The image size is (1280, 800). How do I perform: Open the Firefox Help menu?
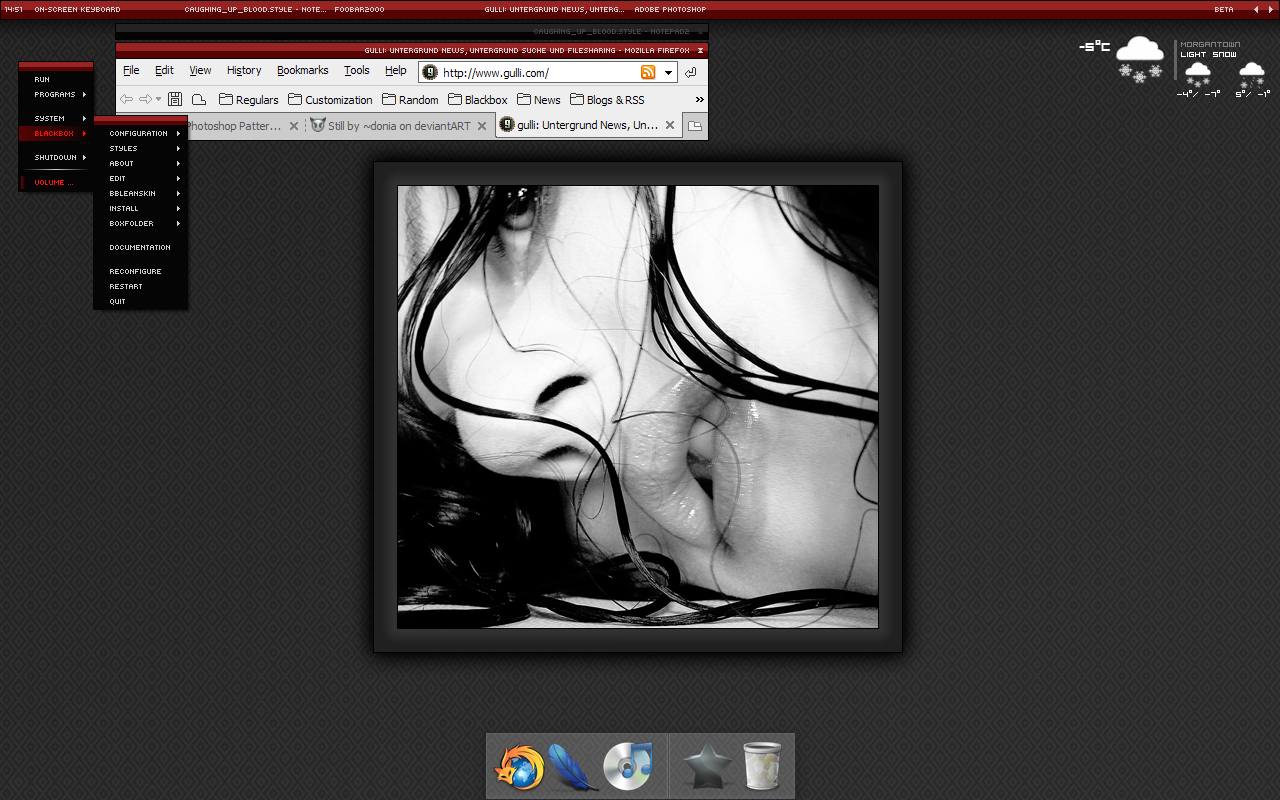pyautogui.click(x=396, y=70)
